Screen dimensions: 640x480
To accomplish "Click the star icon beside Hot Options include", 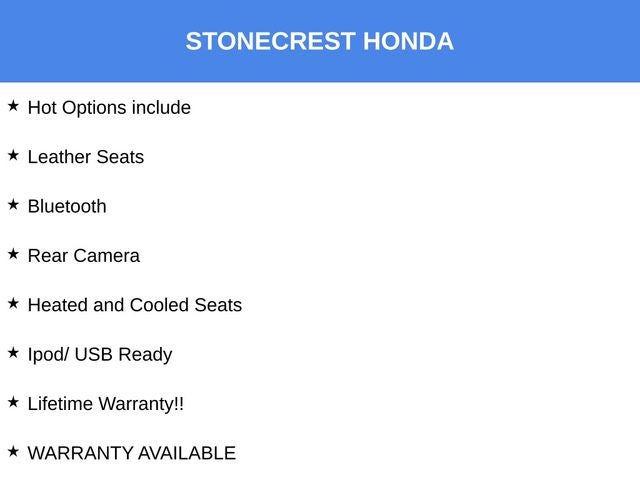I will tap(13, 105).
